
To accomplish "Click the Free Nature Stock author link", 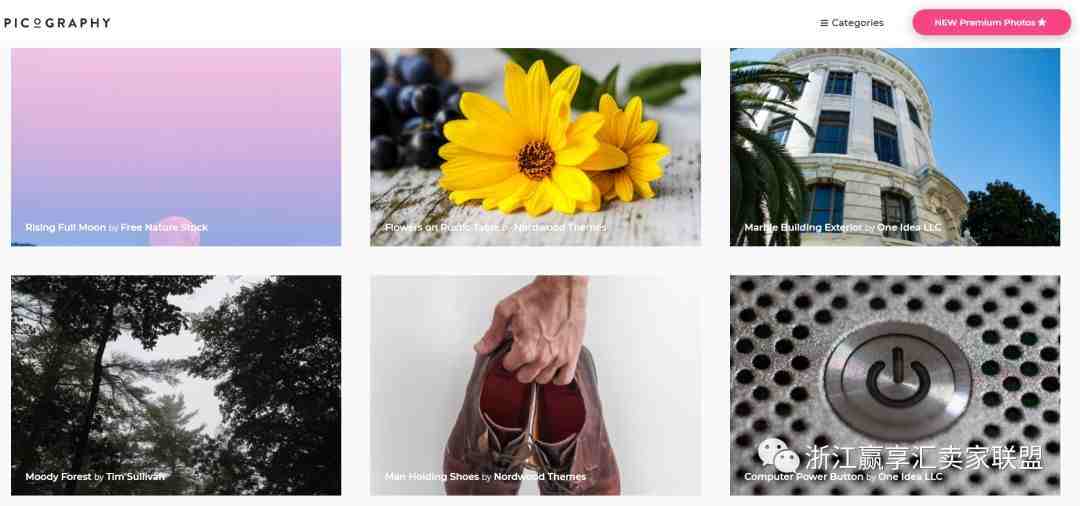I will tap(164, 227).
